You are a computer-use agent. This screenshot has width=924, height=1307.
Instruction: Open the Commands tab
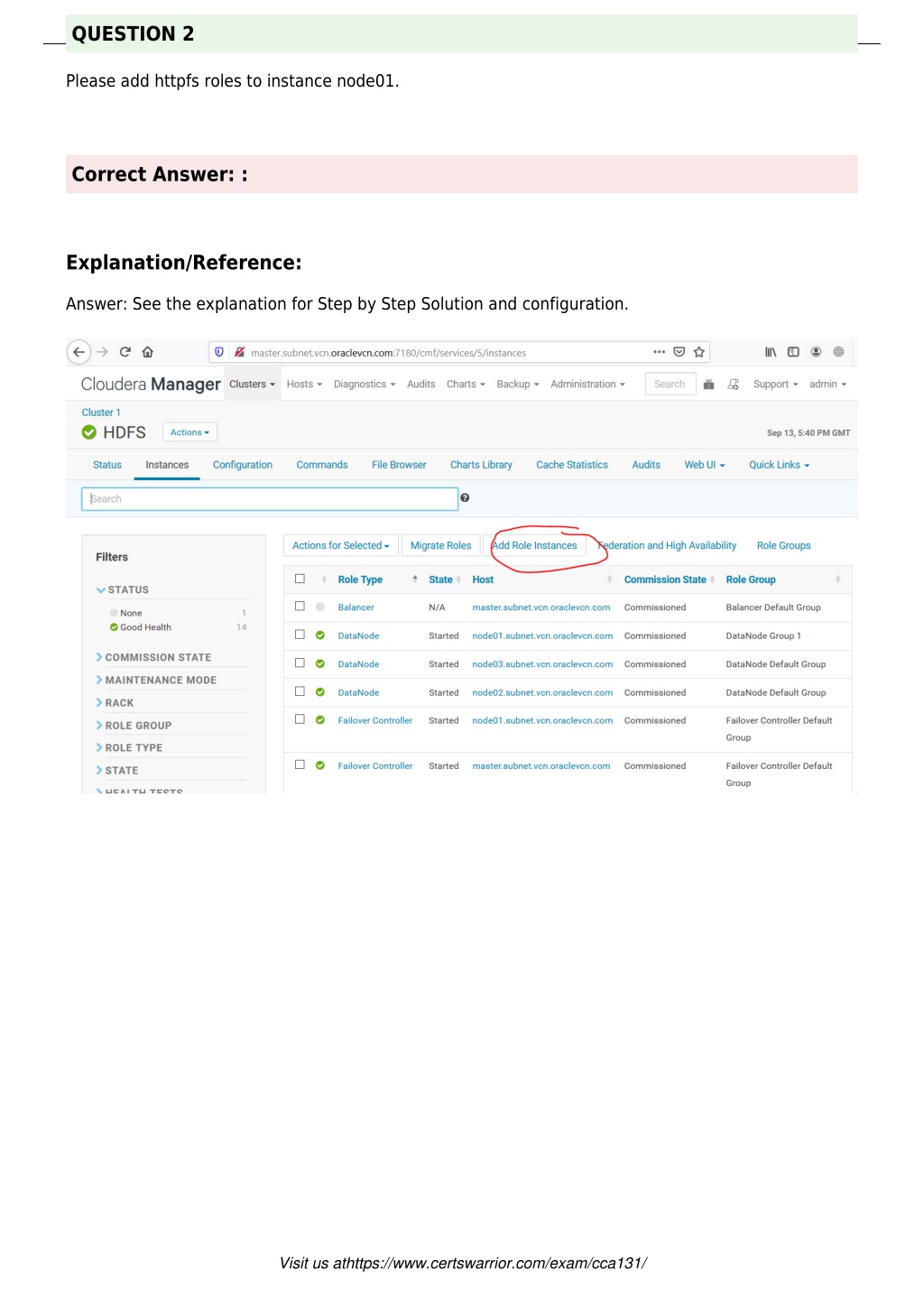(x=322, y=465)
